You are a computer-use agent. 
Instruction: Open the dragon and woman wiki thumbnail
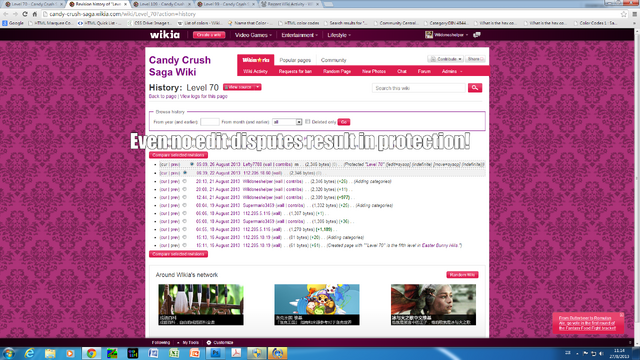coord(433,304)
